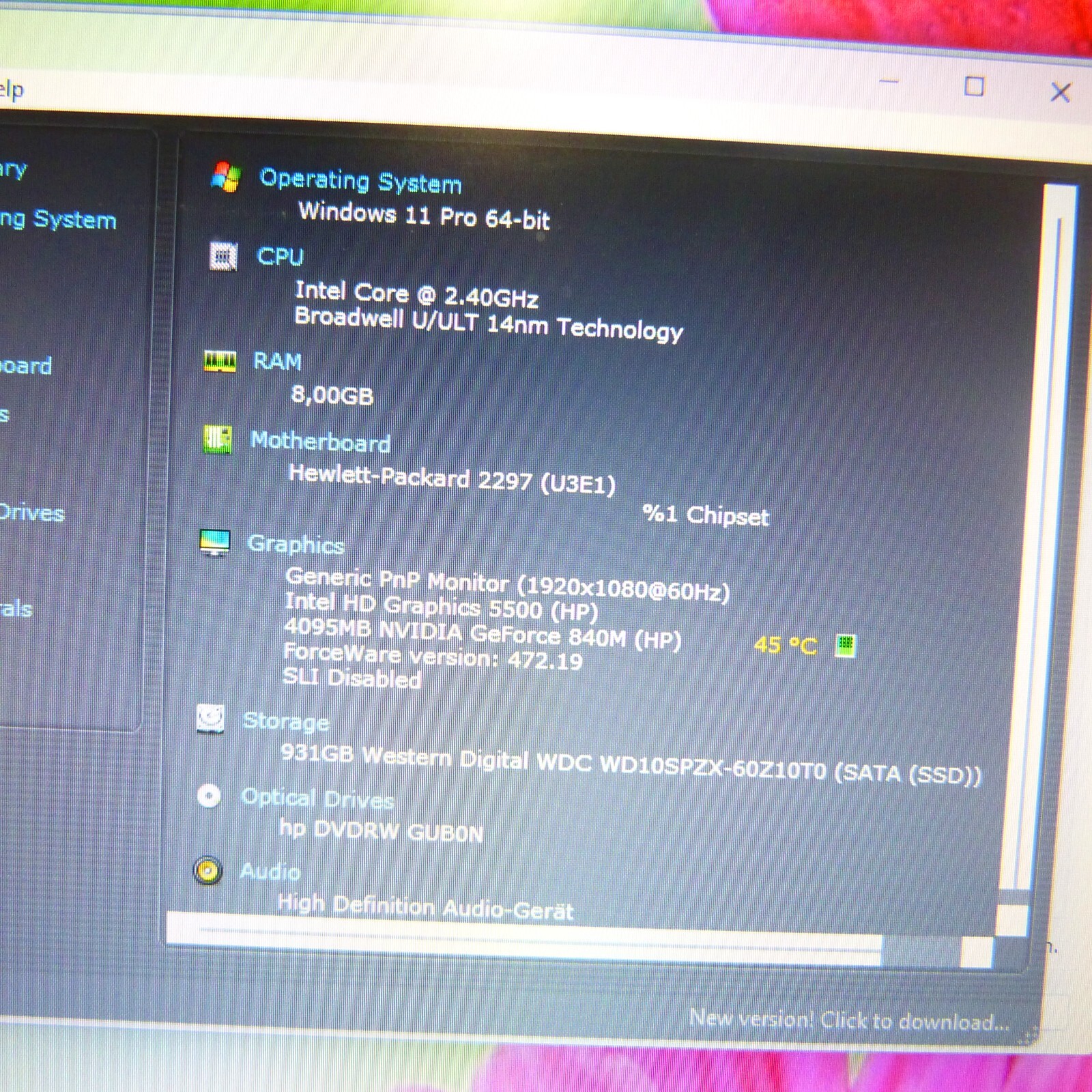Open the Storage section heading
Viewport: 1092px width, 1092px height.
click(286, 721)
